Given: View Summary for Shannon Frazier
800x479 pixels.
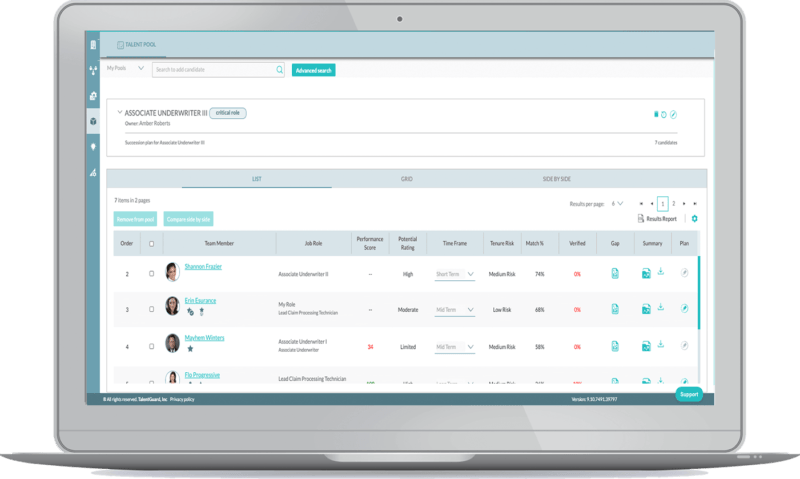Looking at the screenshot, I should pyautogui.click(x=646, y=274).
